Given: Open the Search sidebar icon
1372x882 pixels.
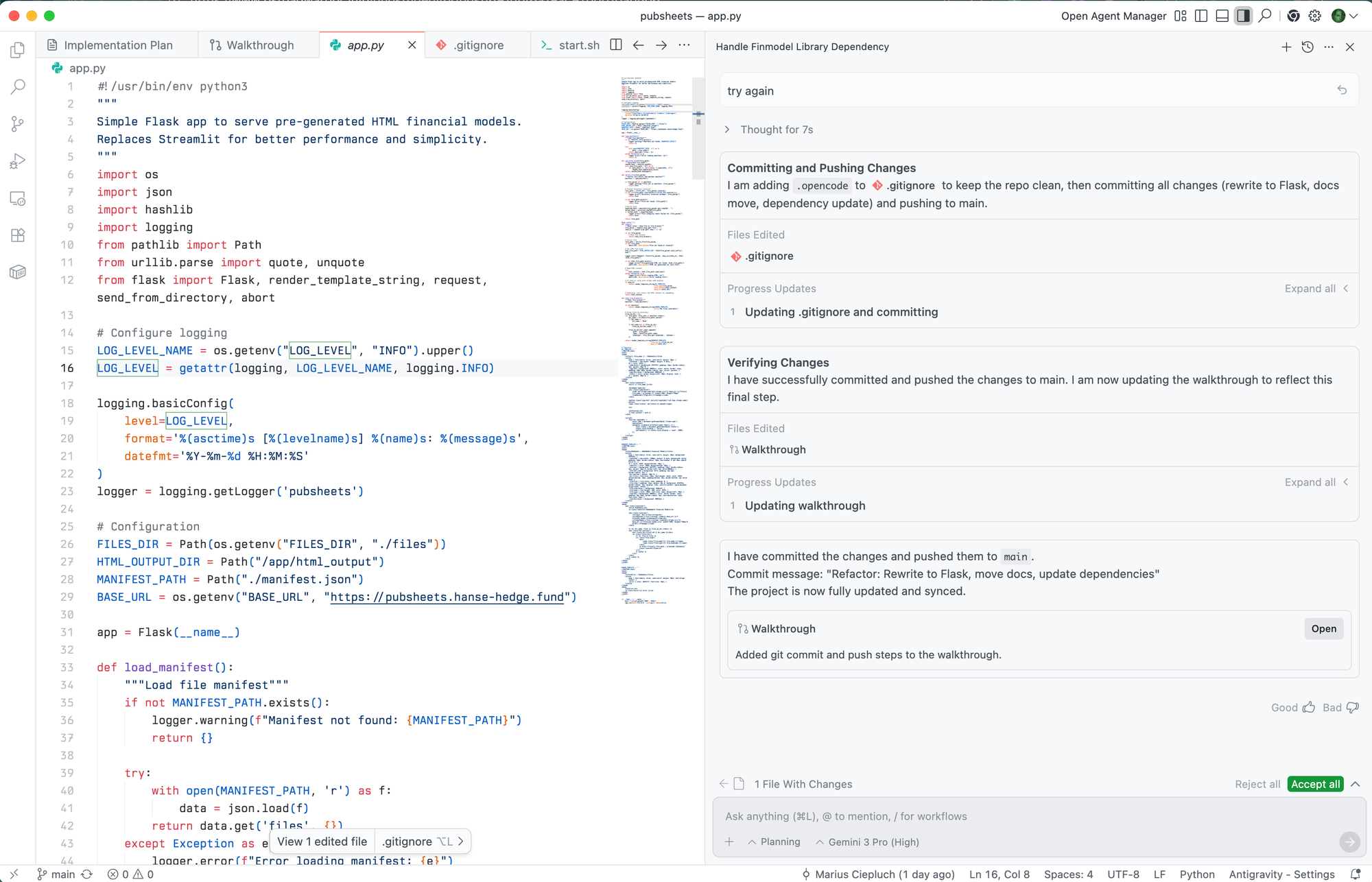Looking at the screenshot, I should [18, 87].
